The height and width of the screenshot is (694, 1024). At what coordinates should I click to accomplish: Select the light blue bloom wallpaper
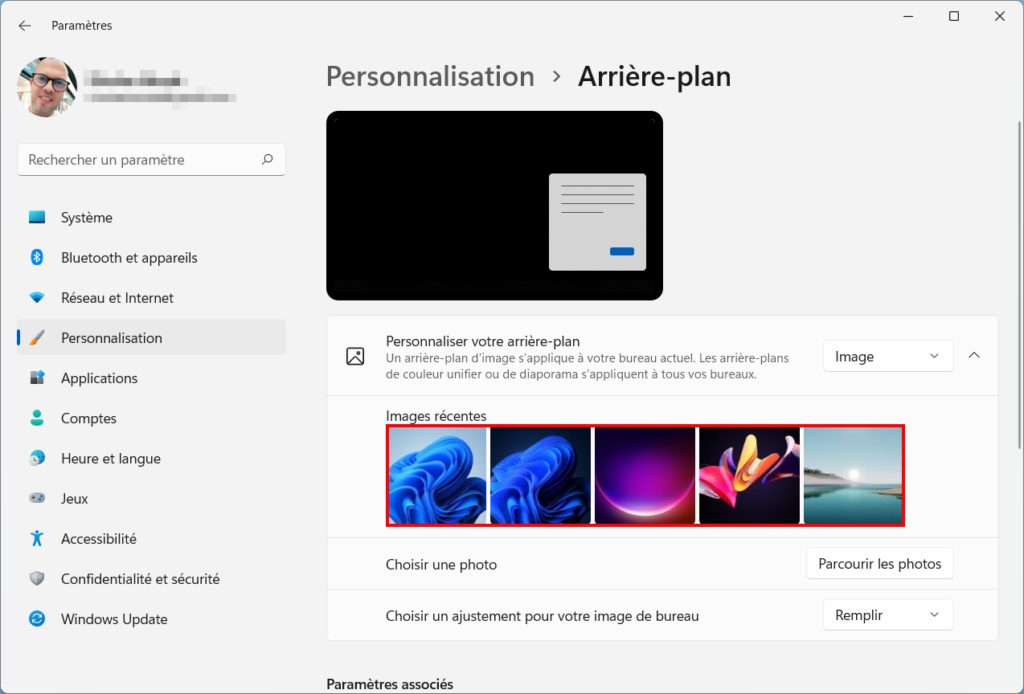[x=438, y=475]
